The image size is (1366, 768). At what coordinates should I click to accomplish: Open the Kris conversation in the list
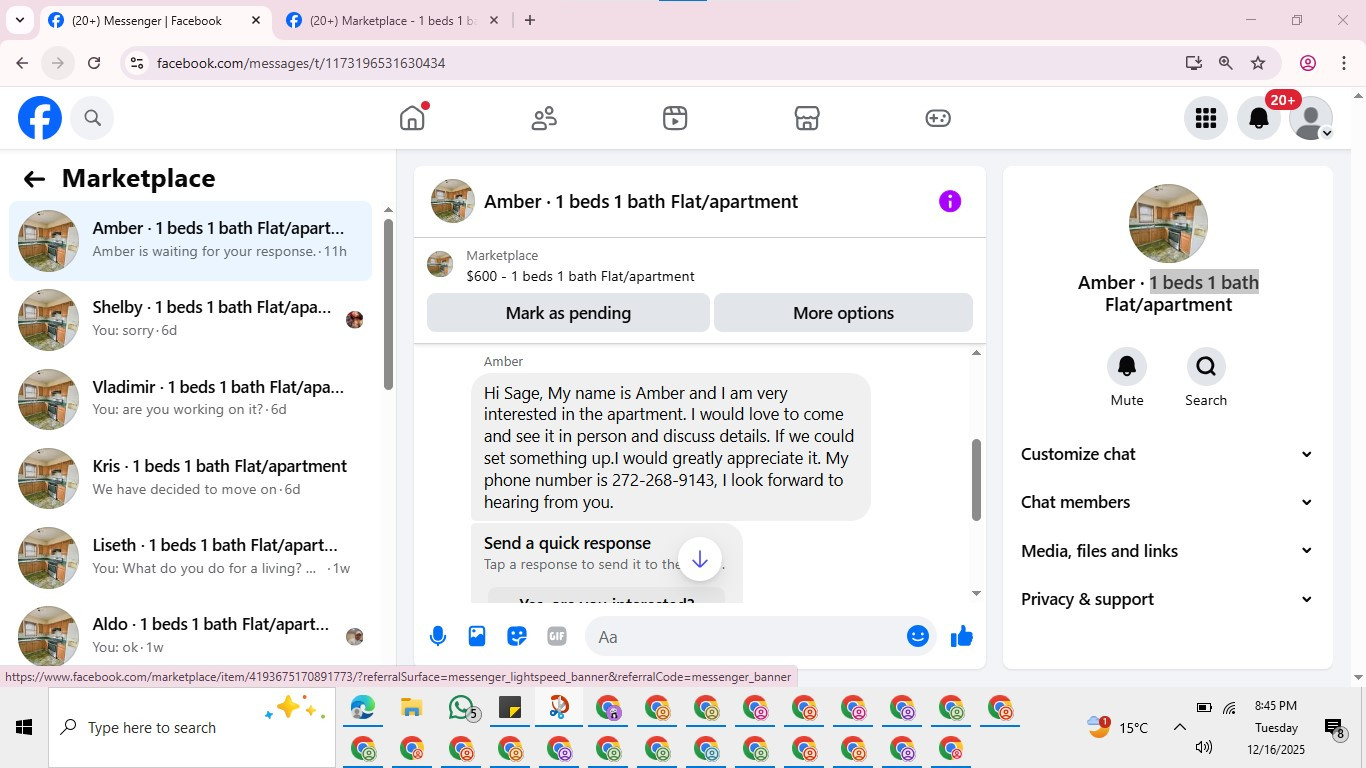tap(190, 477)
